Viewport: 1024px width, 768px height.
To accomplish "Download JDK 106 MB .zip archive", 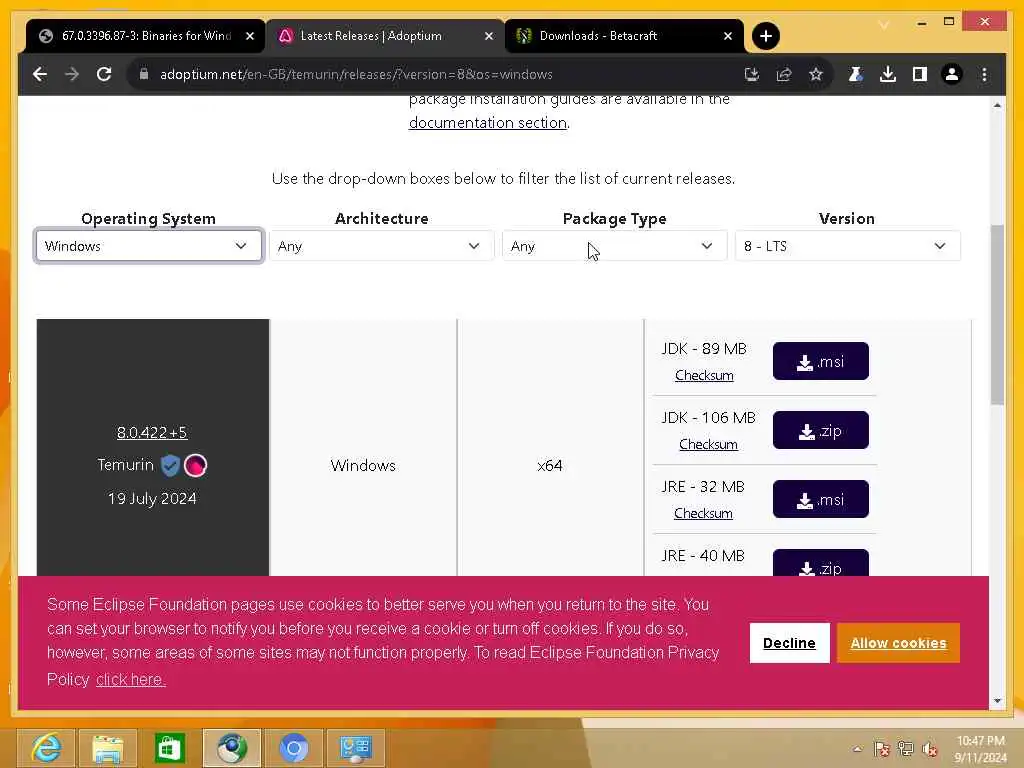I will pos(821,430).
